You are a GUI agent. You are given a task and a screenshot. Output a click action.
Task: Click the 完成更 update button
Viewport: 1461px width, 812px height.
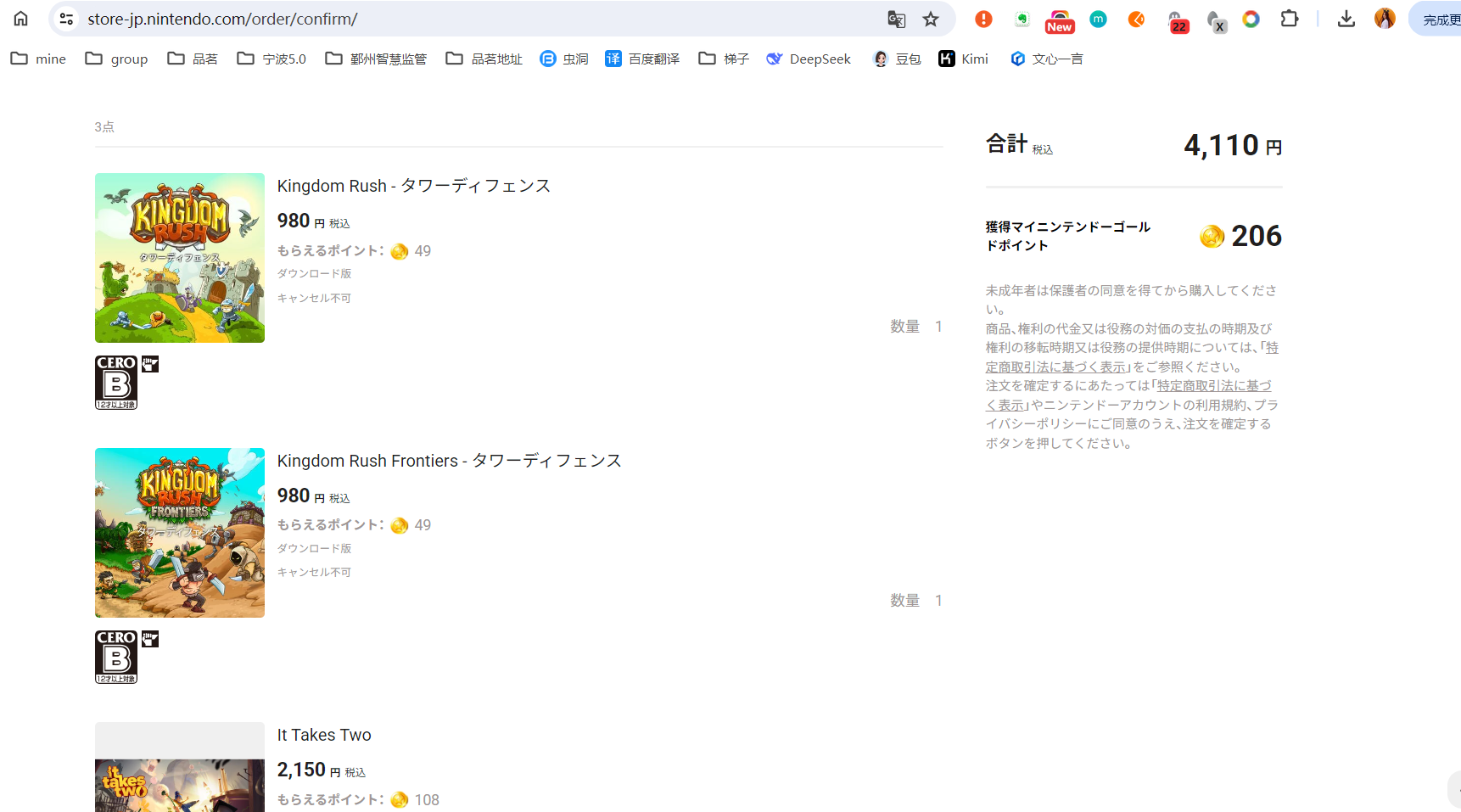(1436, 19)
